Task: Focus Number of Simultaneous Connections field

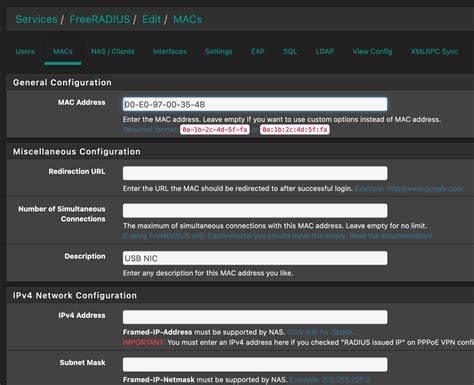Action: tap(255, 210)
